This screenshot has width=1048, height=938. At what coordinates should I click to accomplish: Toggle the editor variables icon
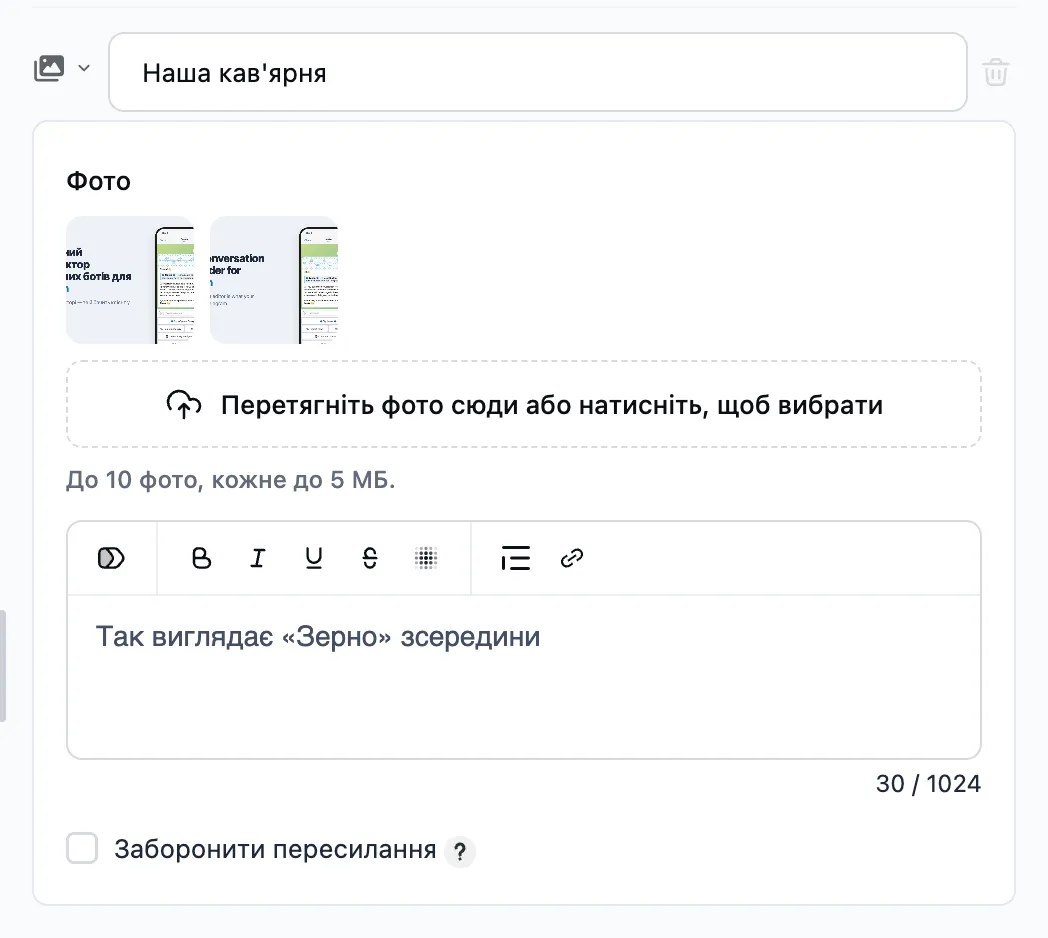coord(111,558)
